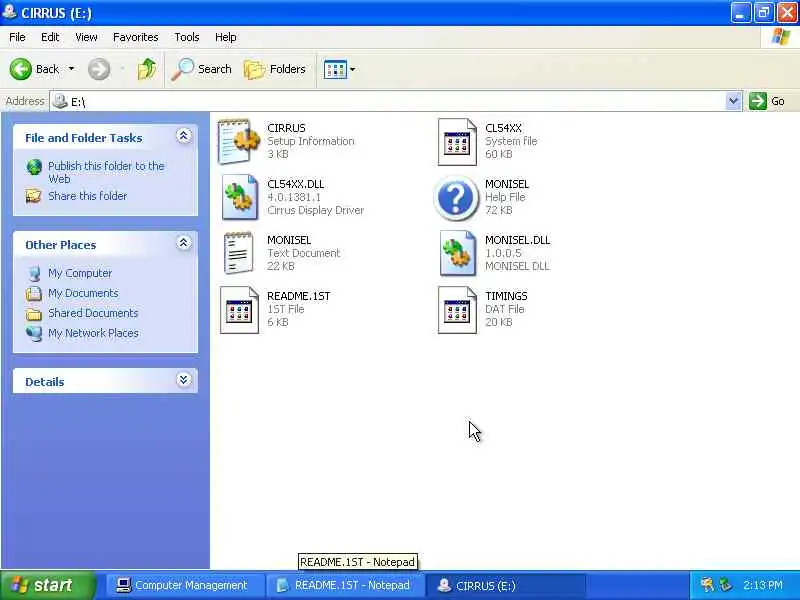Click the MONISEL.DLL file name label
Image resolution: width=800 pixels, height=600 pixels.
517,240
